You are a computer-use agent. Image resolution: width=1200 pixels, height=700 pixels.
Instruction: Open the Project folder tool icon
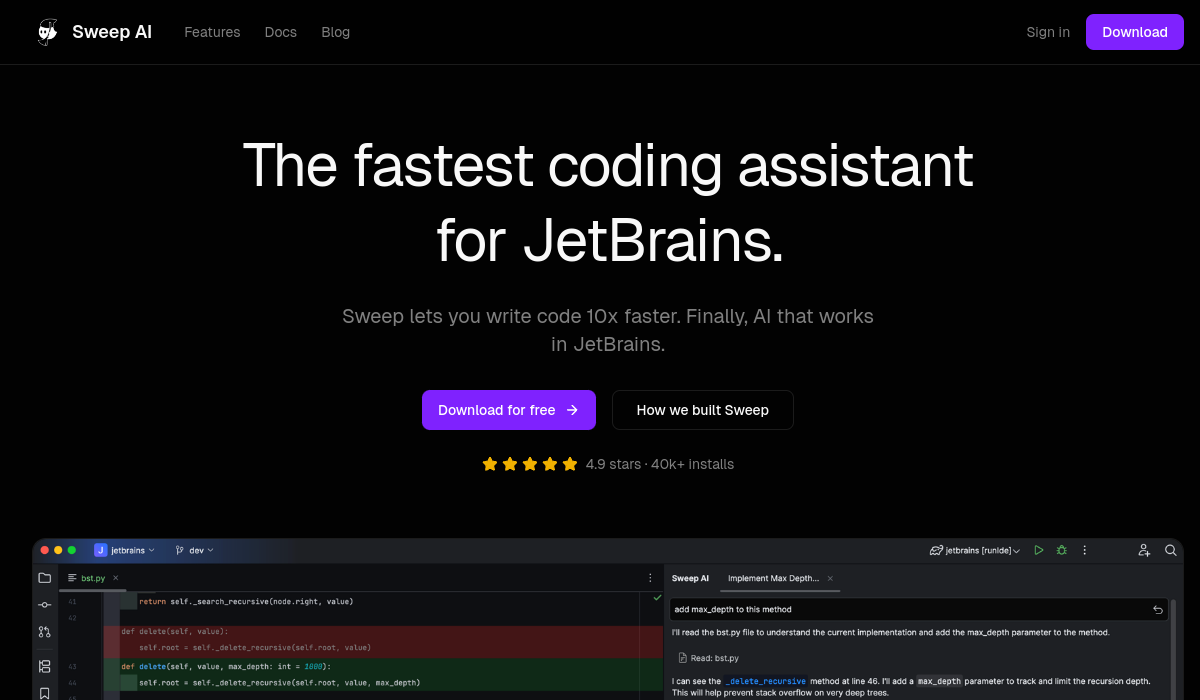pos(44,578)
